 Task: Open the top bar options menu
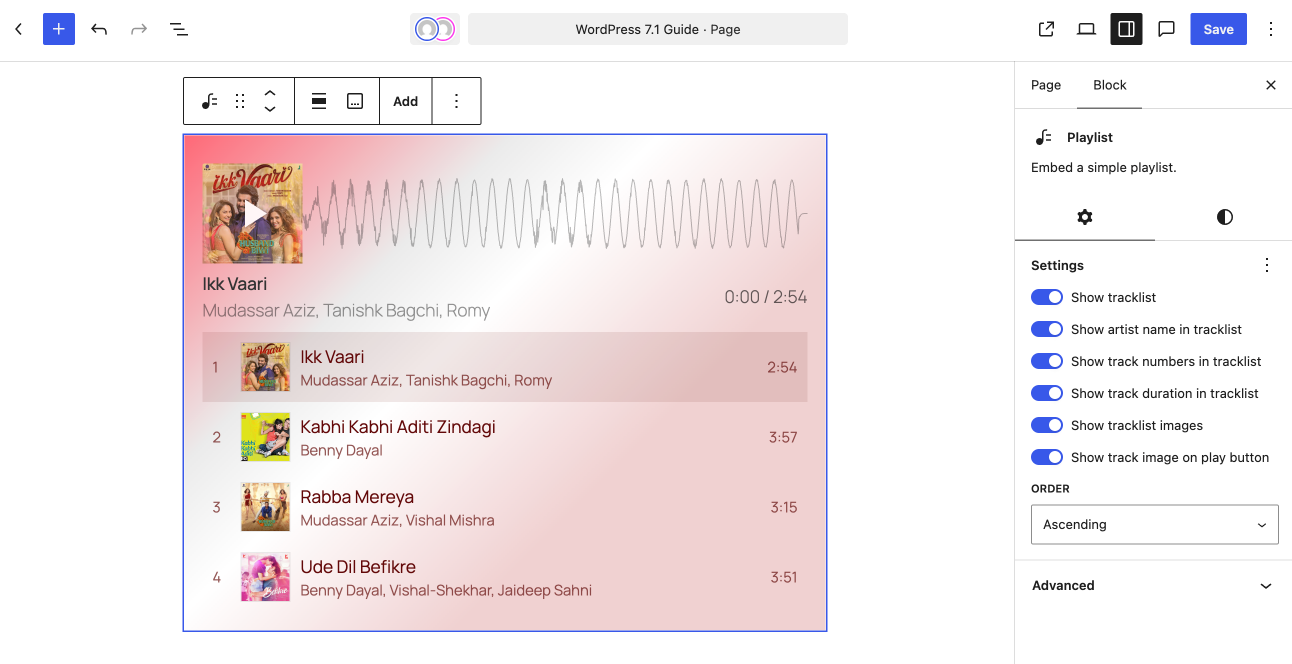tap(1271, 29)
